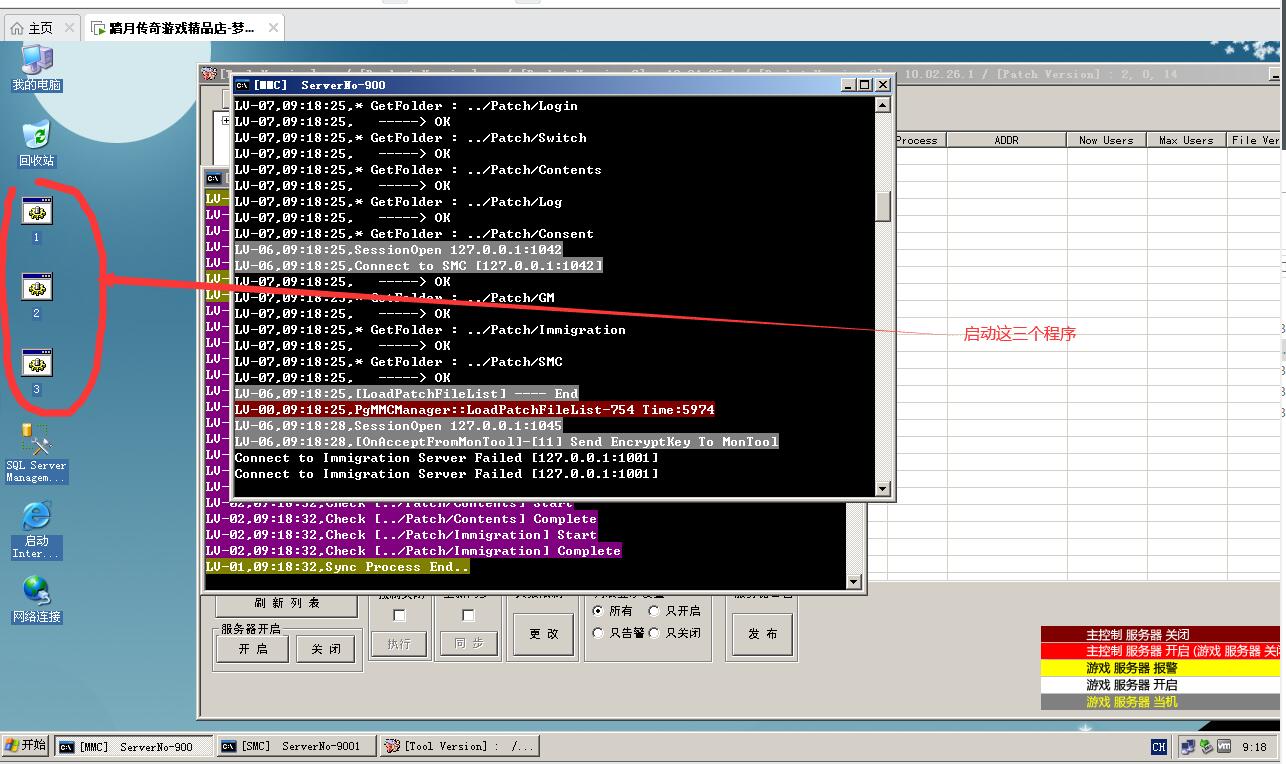Open the 网络连接 desktop icon
Image resolution: width=1286 pixels, height=764 pixels.
pos(36,591)
